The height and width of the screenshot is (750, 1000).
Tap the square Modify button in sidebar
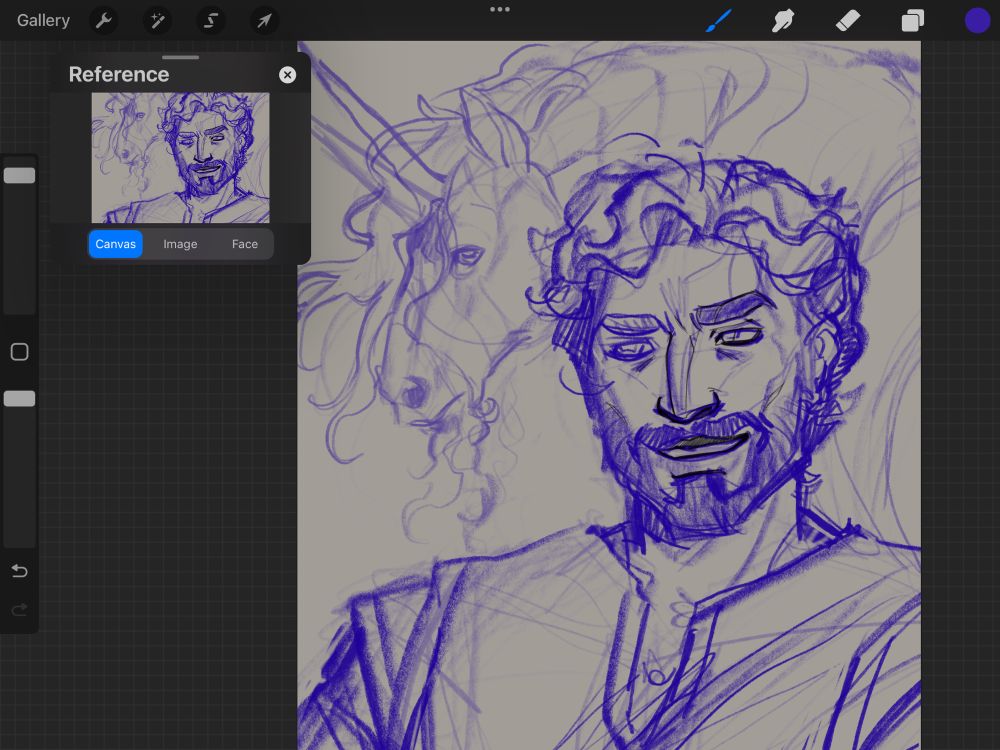[x=19, y=352]
